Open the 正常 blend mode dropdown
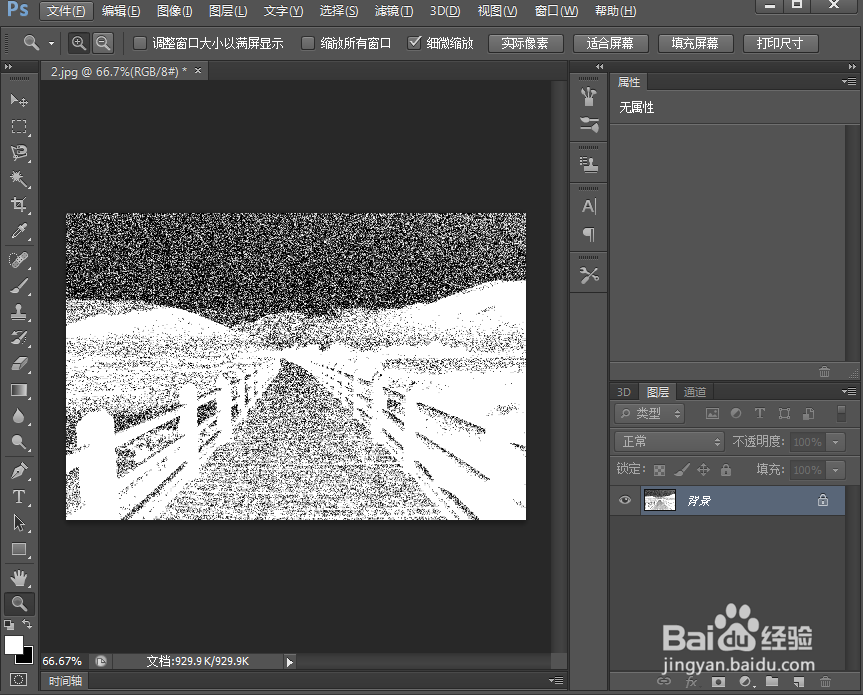The image size is (863, 695). tap(669, 441)
